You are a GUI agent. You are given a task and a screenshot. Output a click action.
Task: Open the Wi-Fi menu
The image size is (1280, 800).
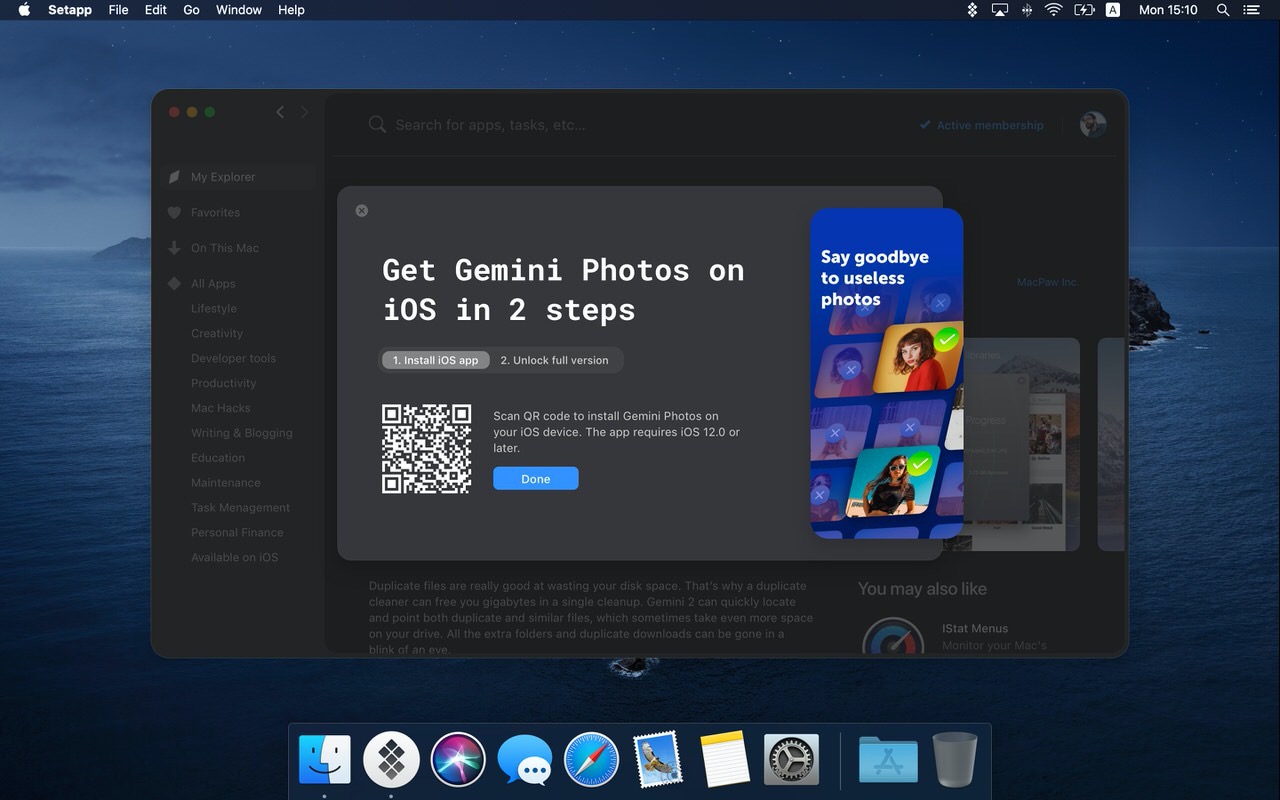[1054, 10]
